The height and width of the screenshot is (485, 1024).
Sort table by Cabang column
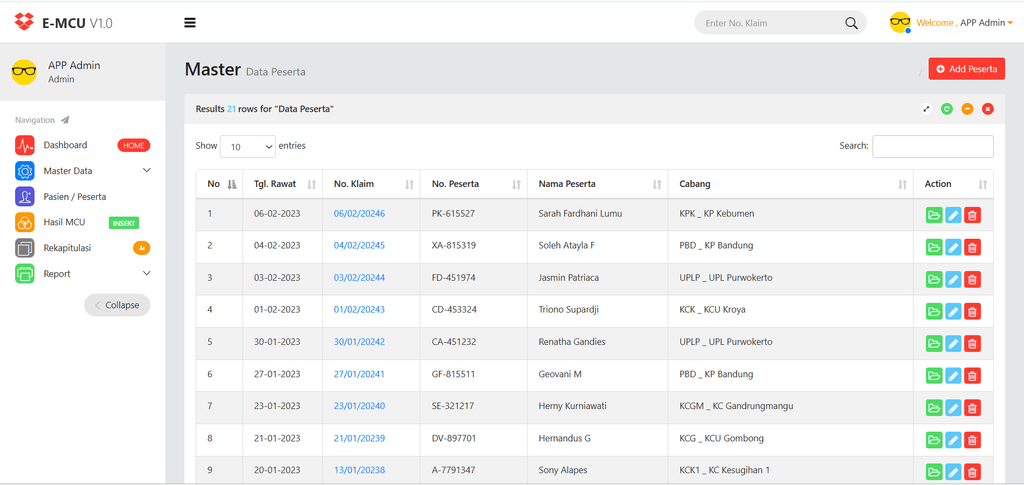click(x=791, y=184)
